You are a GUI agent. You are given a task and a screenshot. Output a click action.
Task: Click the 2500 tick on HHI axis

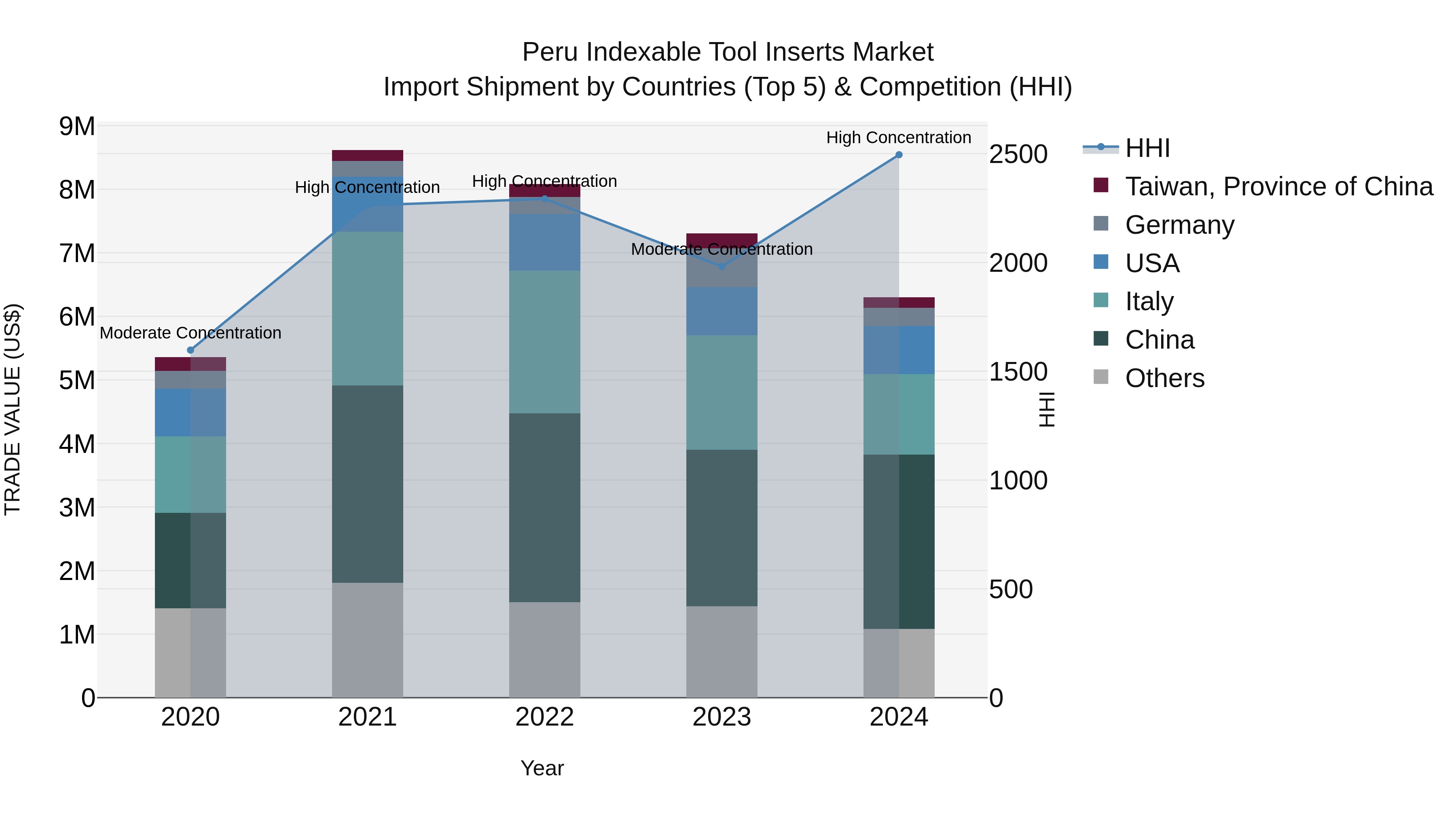pos(1018,154)
